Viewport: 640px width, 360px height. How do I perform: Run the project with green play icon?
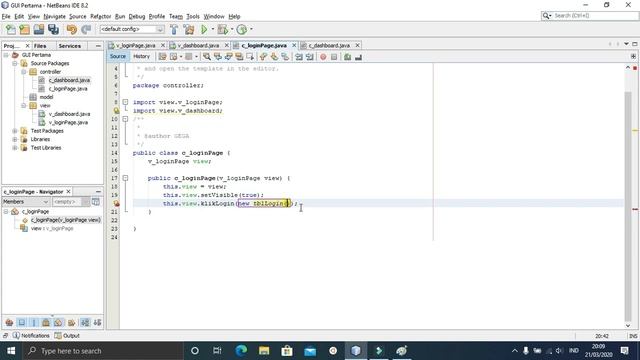[204, 29]
